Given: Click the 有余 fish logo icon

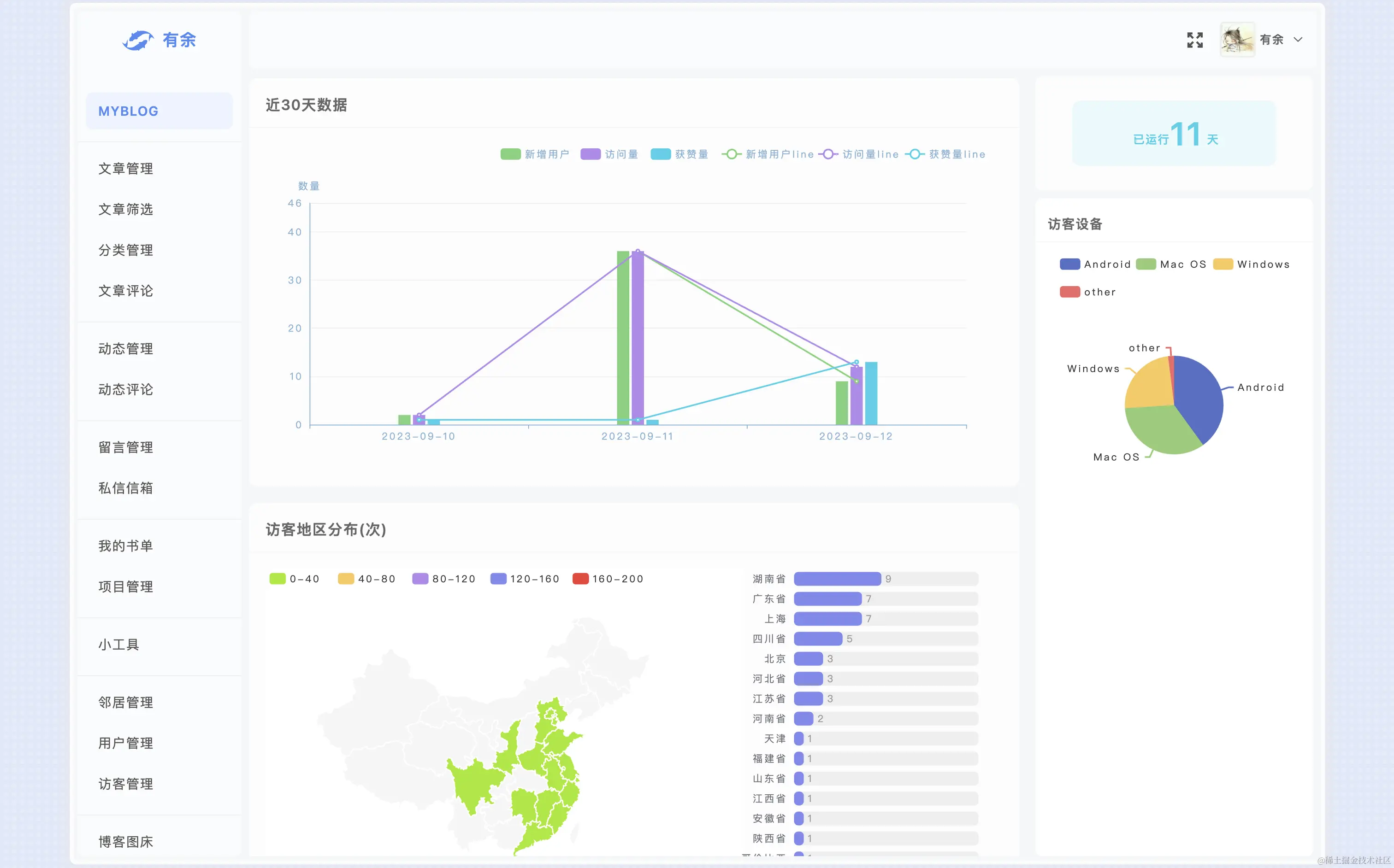Looking at the screenshot, I should pos(138,40).
